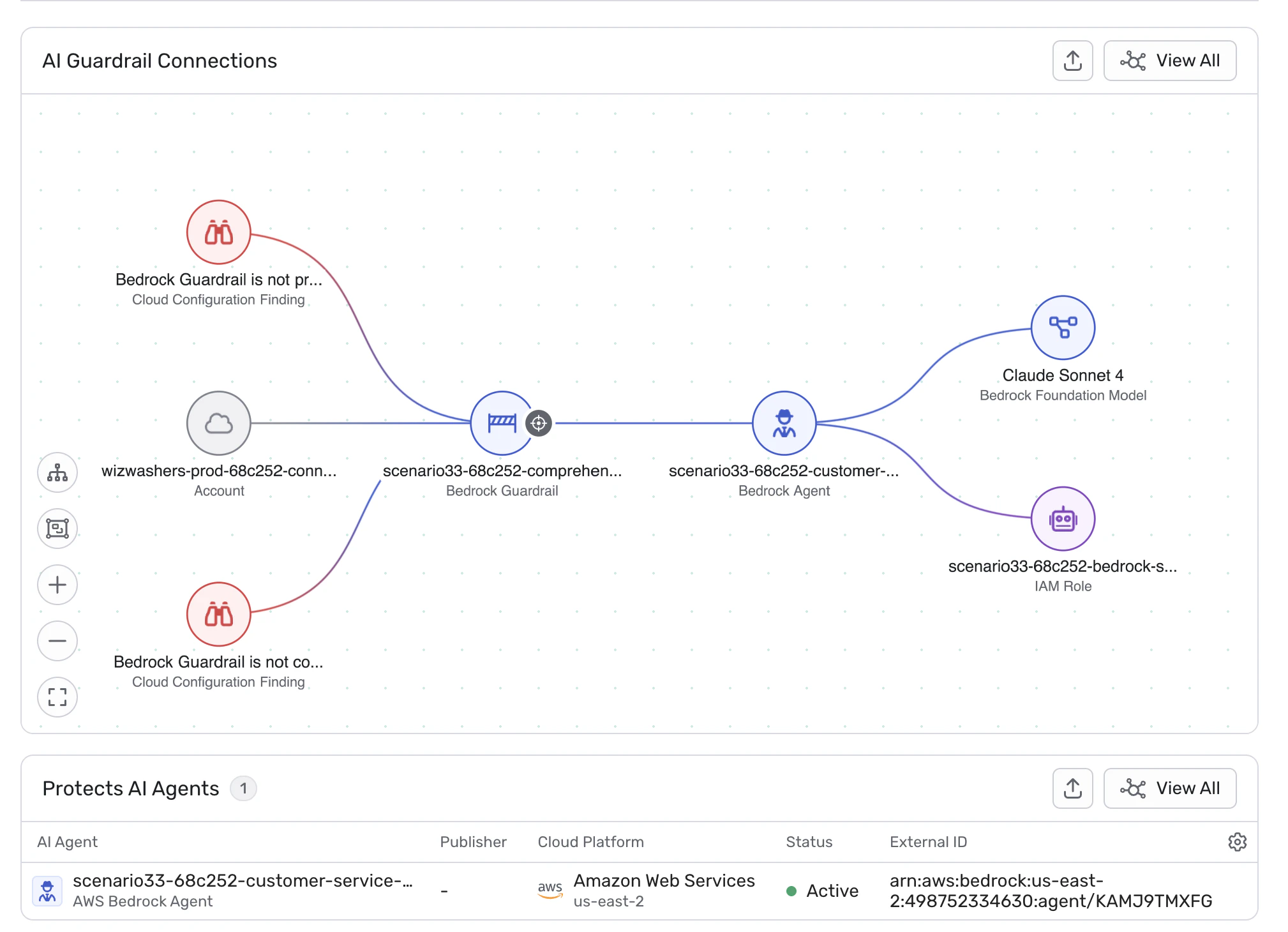
Task: Click the target locator icon beside guardrail node
Action: tap(539, 423)
